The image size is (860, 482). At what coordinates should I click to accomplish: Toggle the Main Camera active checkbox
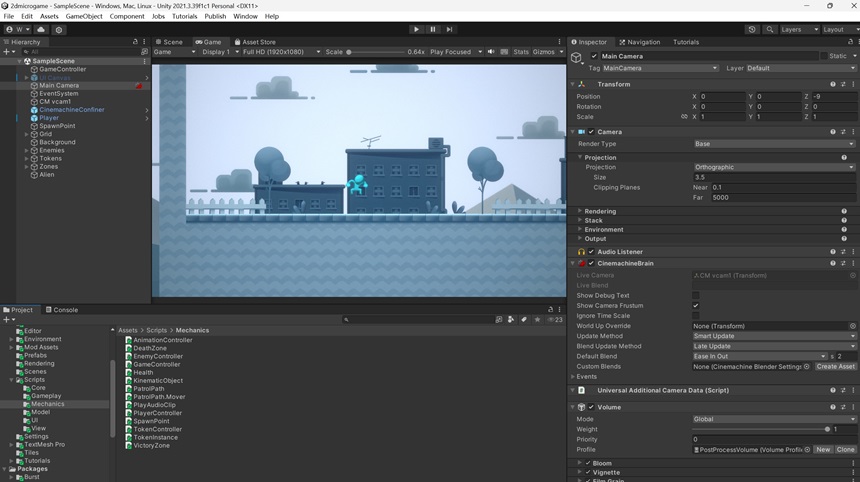point(594,56)
